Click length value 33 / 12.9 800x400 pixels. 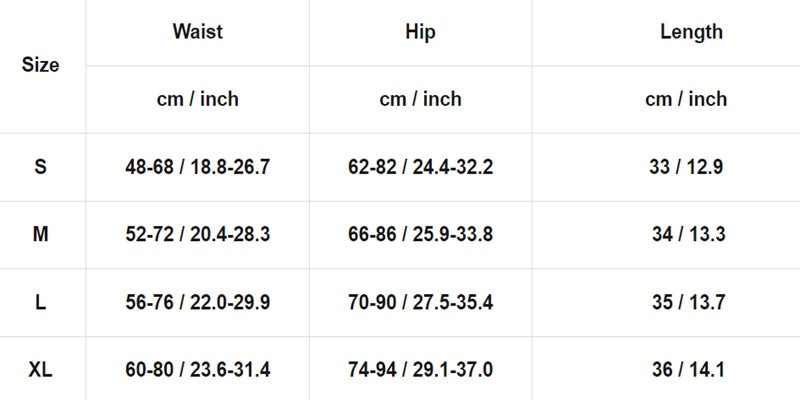pyautogui.click(x=686, y=167)
